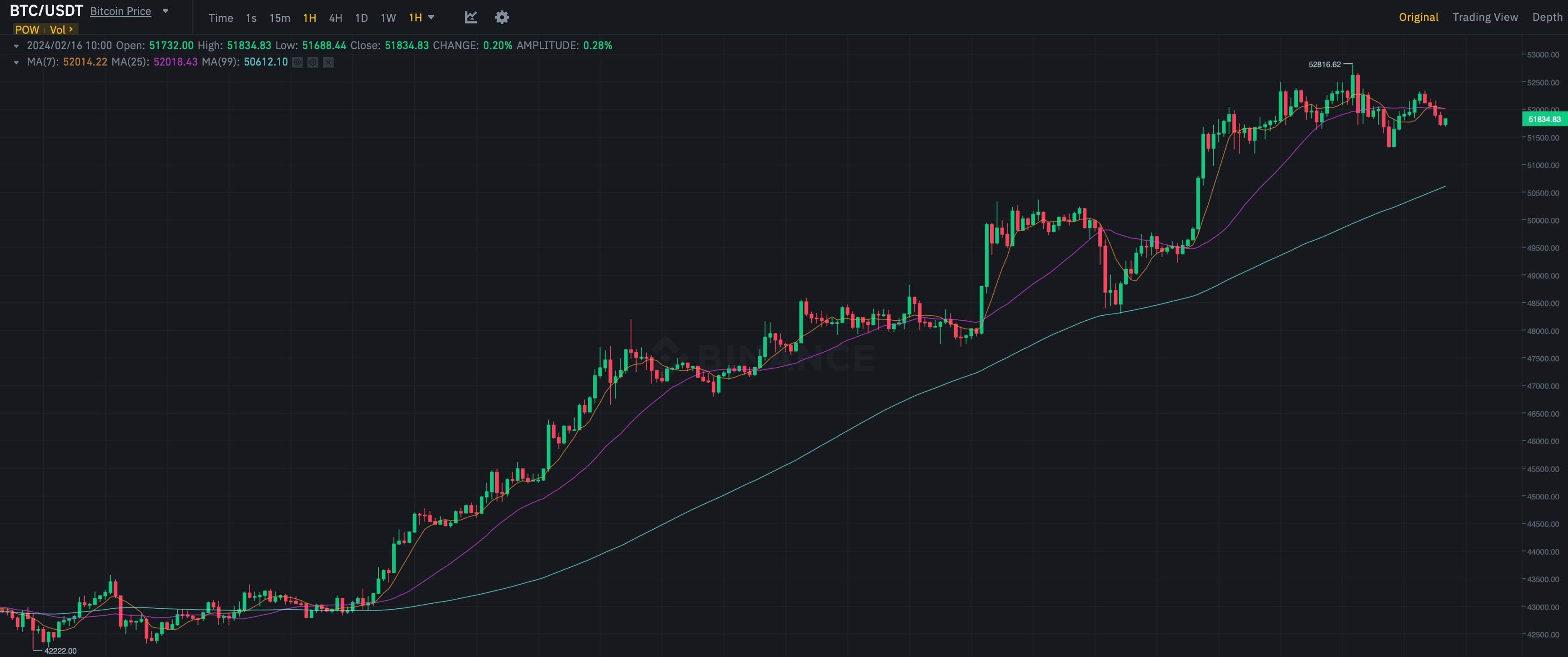Expand the BTC/USDT pair dropdown arrow
The width and height of the screenshot is (1568, 657).
[166, 11]
